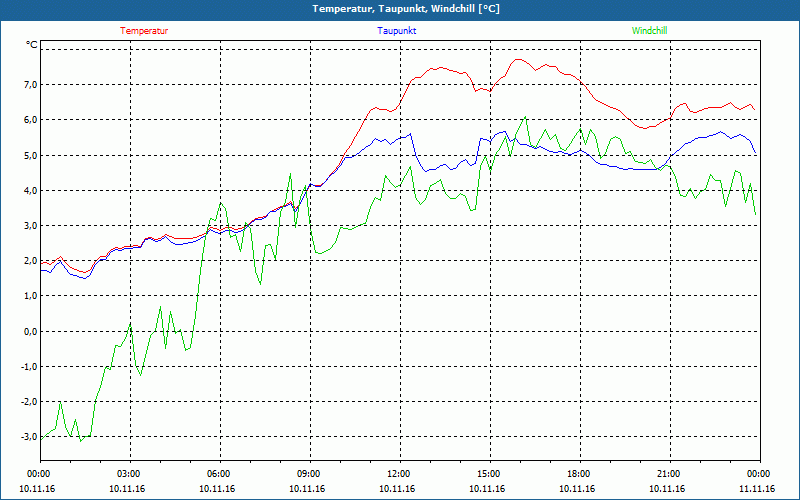Image resolution: width=800 pixels, height=500 pixels.
Task: Click the 18:00 time axis label
Action: [580, 474]
